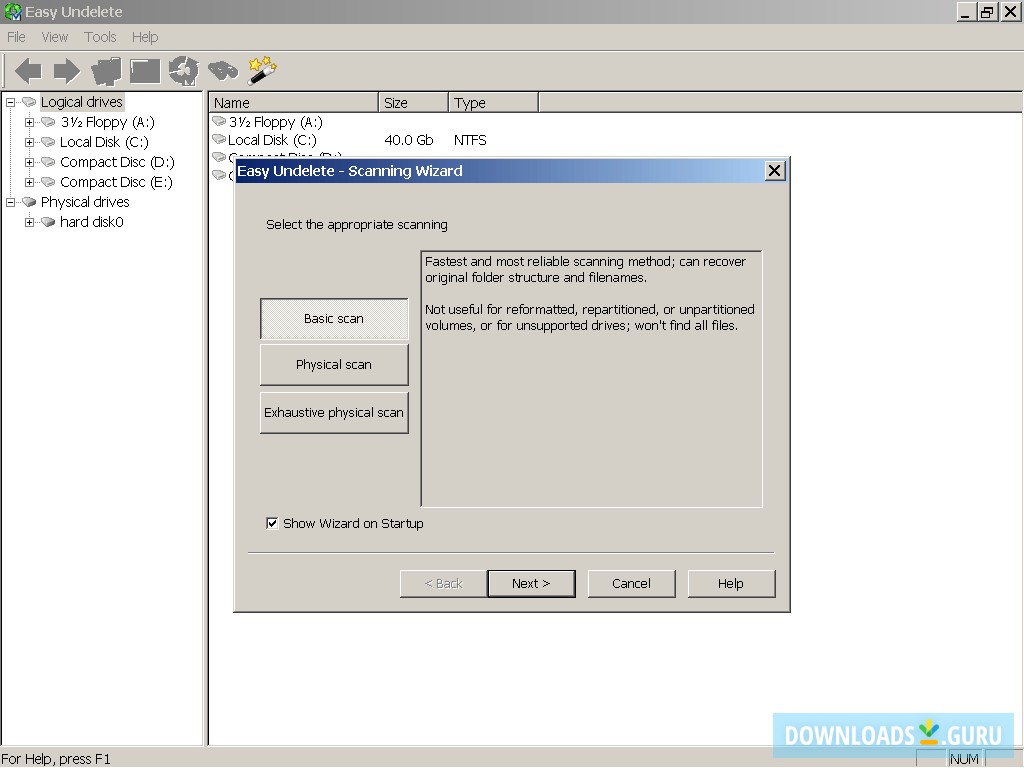Select the hard disk0 drive icon
The image size is (1024, 768).
(x=48, y=222)
